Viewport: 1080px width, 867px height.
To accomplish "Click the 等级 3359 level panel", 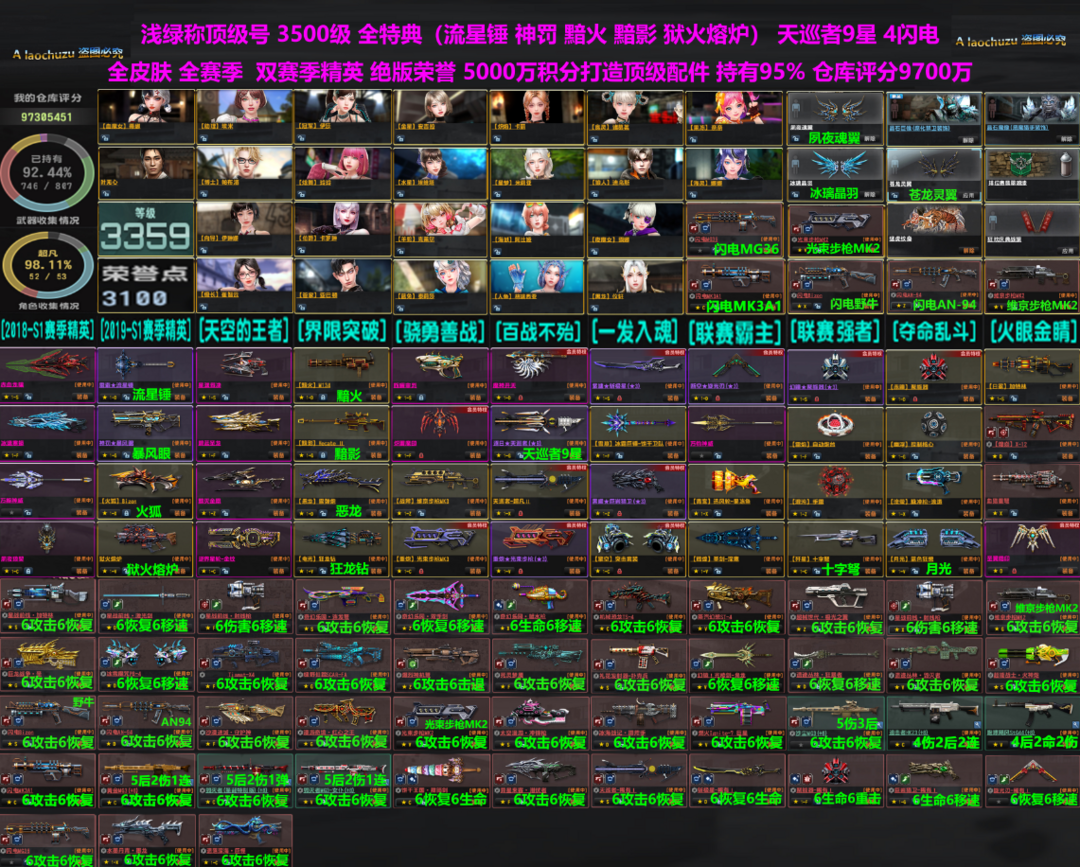I will (x=145, y=231).
